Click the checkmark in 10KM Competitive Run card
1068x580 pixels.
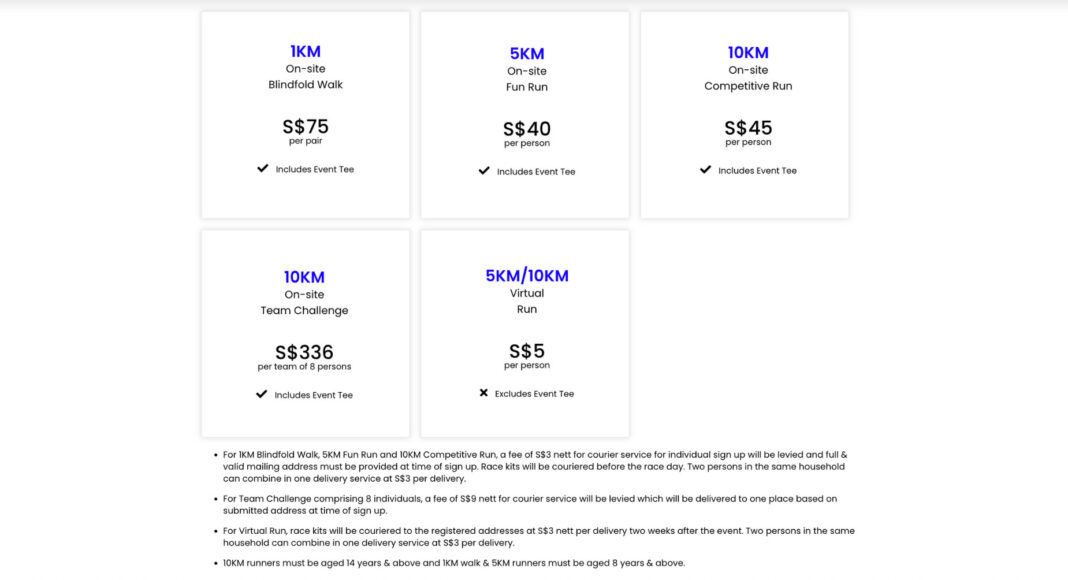click(706, 170)
